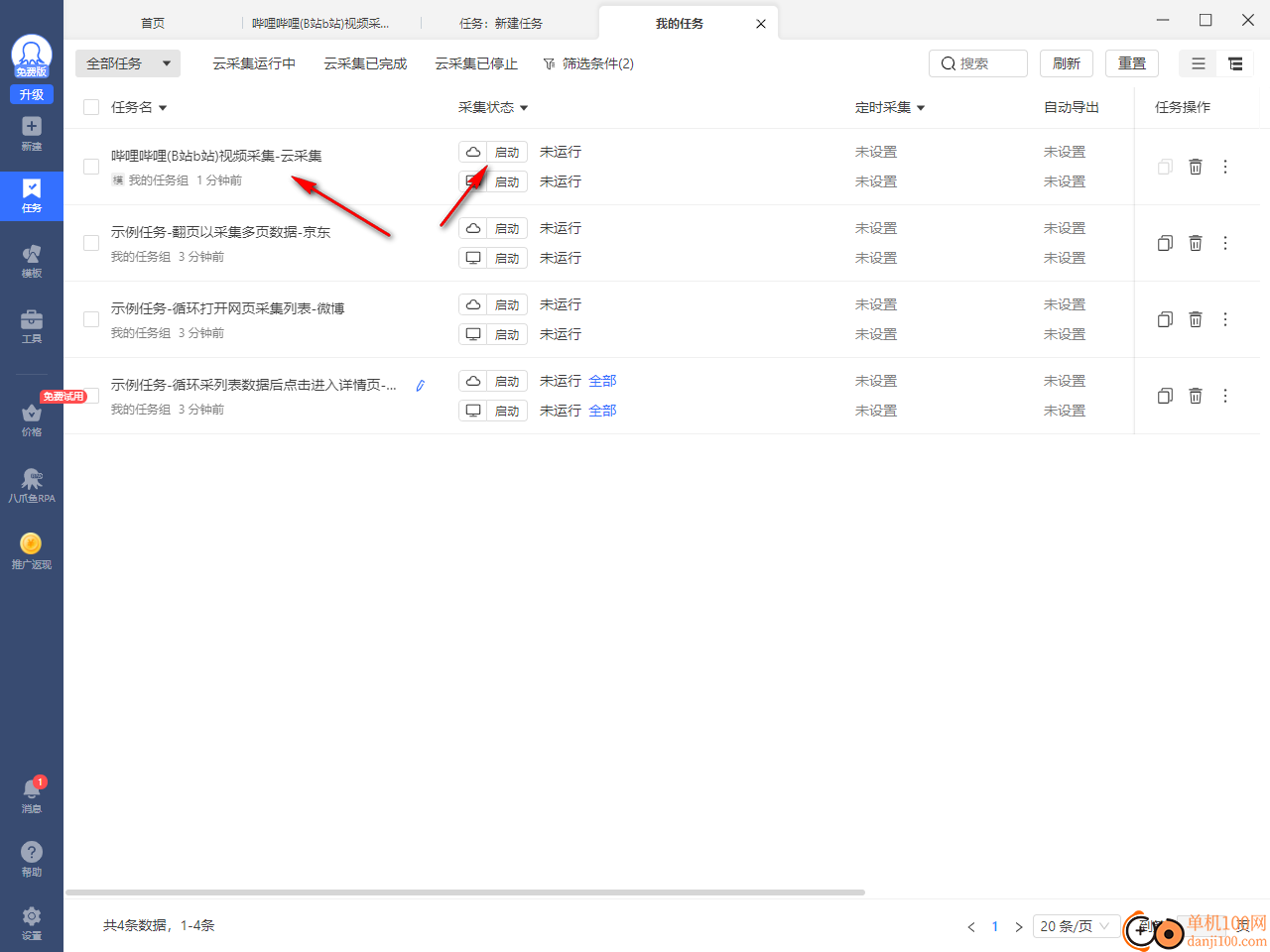Open the 哔哩哔哩(B站b站)视频采集-云采集 task name
The height and width of the screenshot is (952, 1270).
coord(216,156)
